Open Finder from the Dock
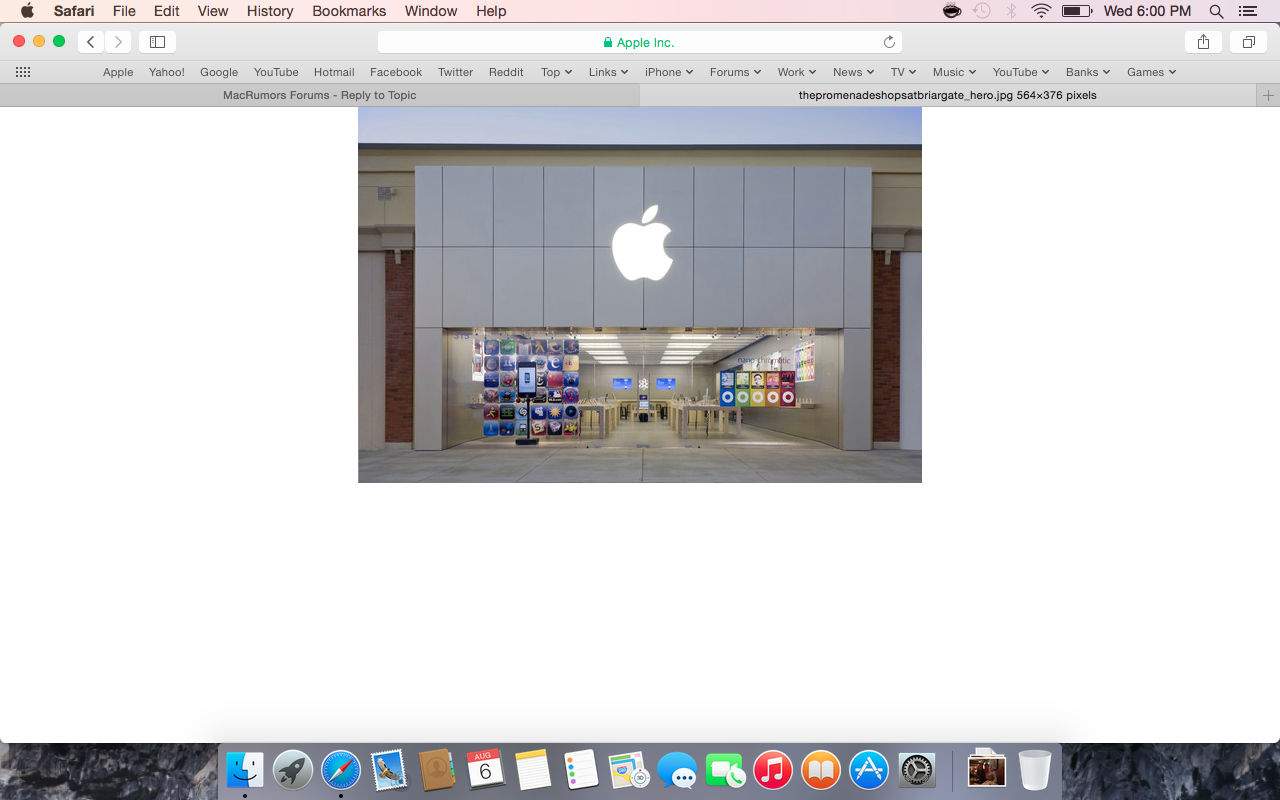This screenshot has width=1280, height=800. (245, 770)
